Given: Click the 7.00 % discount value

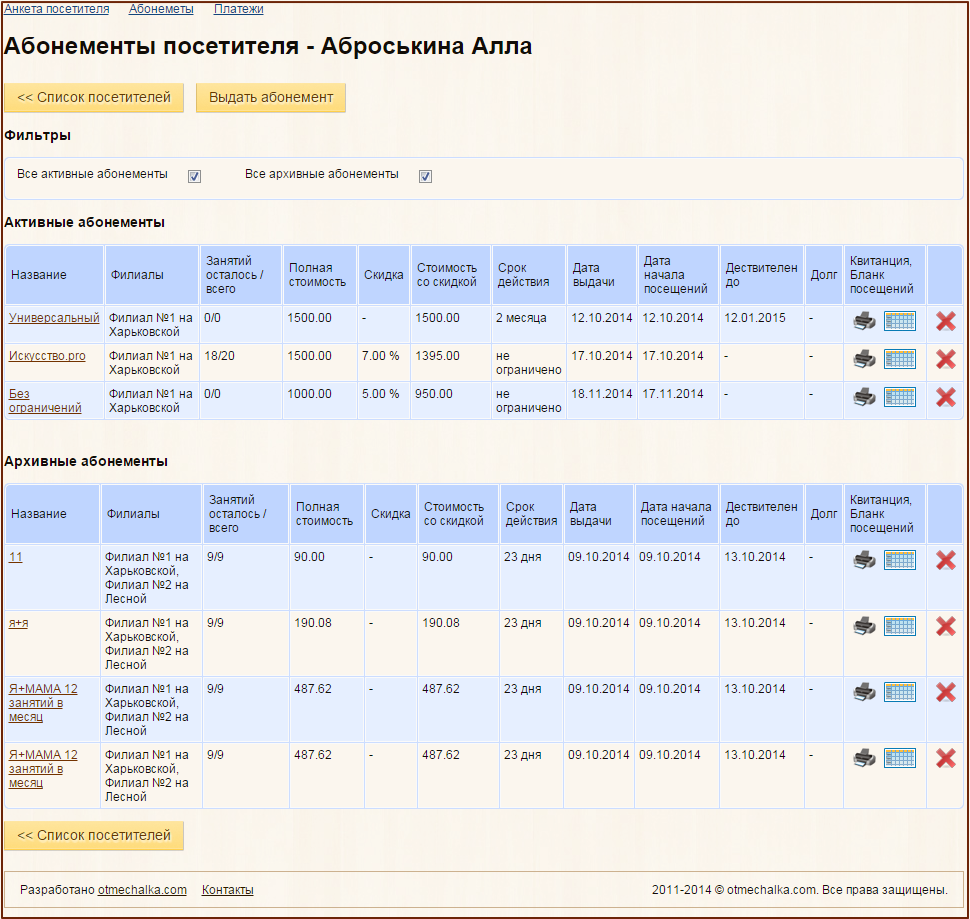Looking at the screenshot, I should click(x=380, y=356).
